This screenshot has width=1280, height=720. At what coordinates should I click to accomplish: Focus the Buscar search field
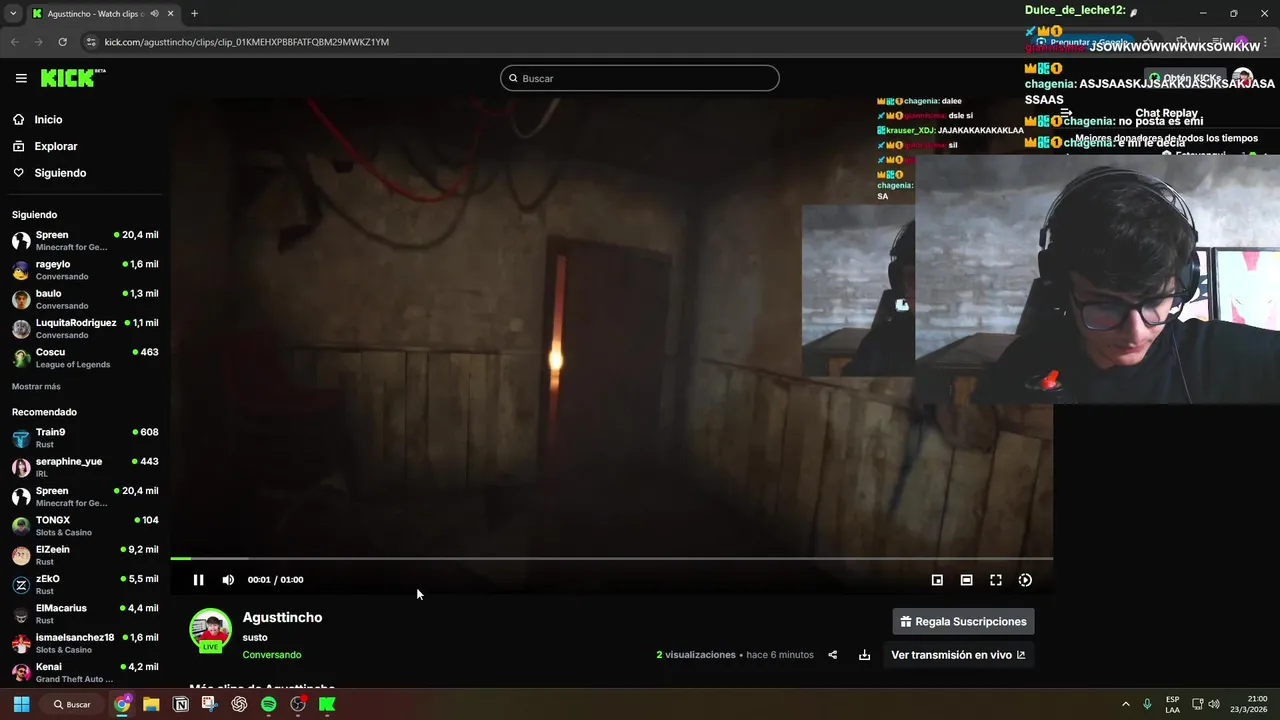click(x=640, y=78)
